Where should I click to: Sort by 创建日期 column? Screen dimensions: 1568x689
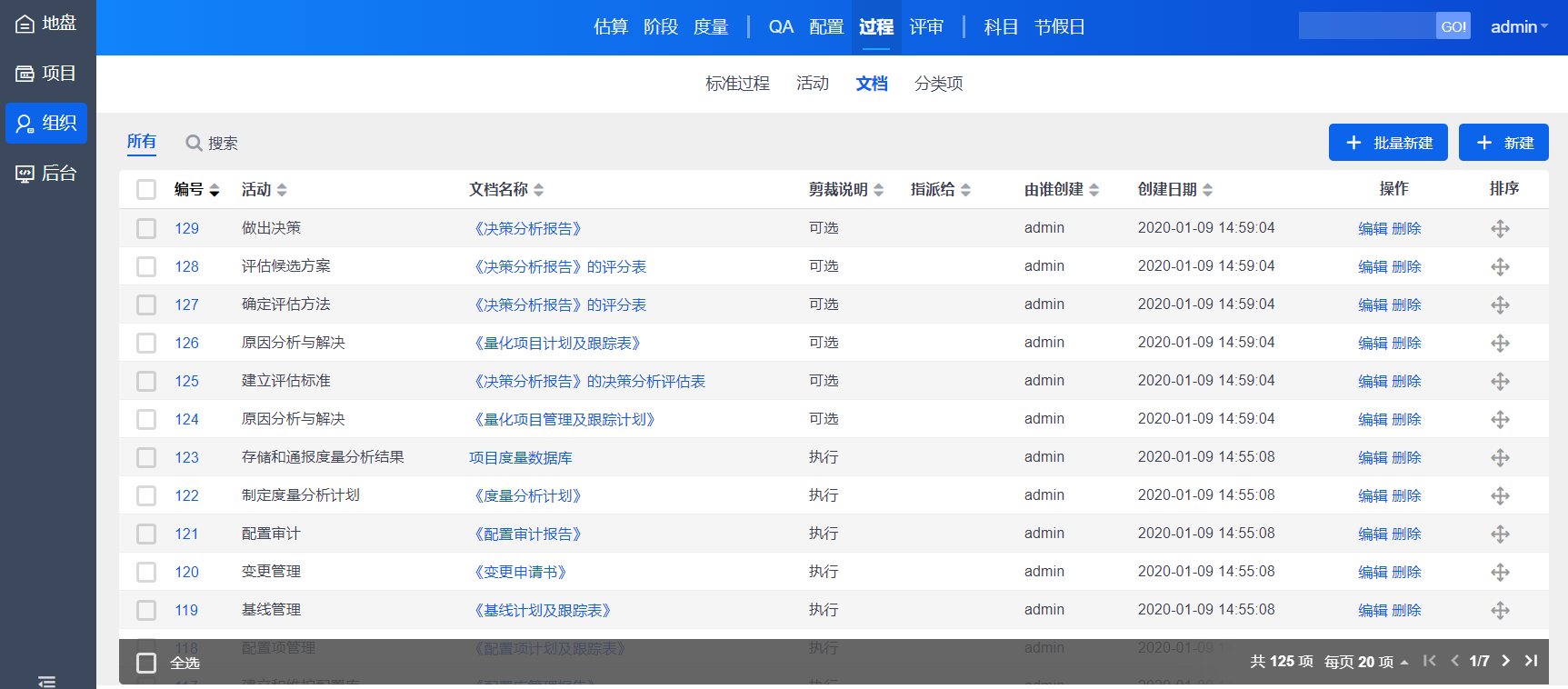(1175, 189)
